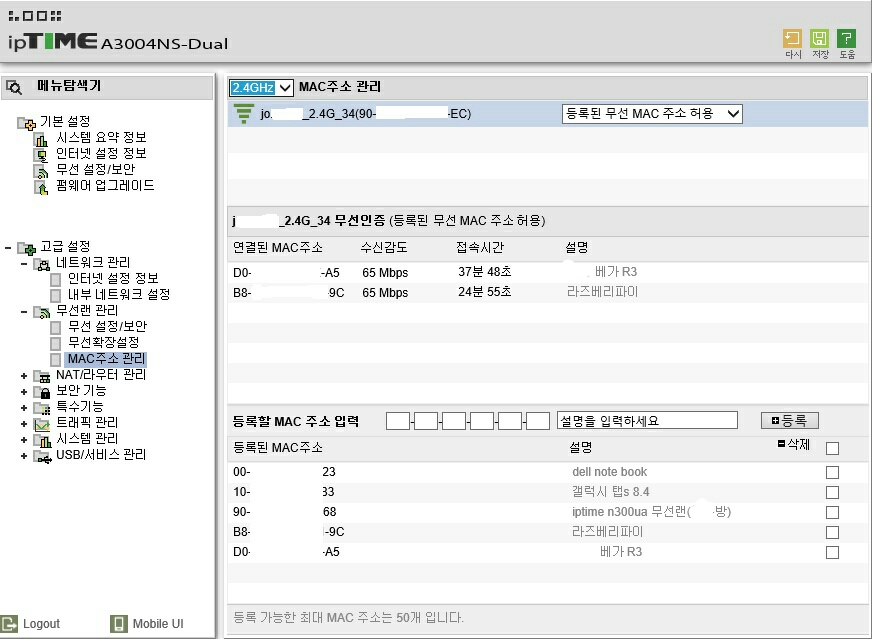
Task: Click the 다시 (refresh) icon
Action: point(792,38)
